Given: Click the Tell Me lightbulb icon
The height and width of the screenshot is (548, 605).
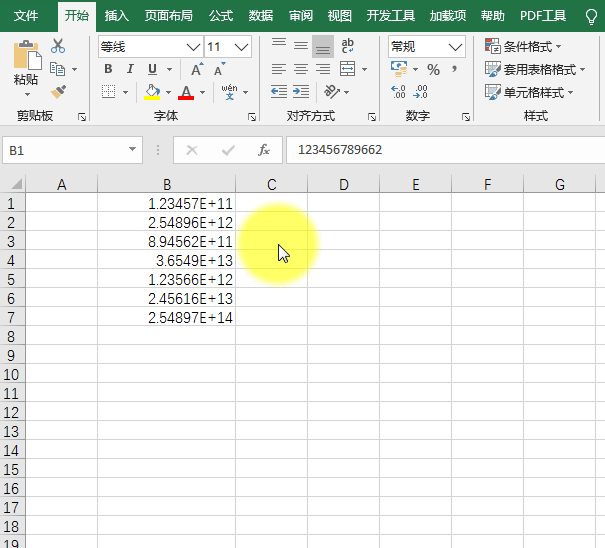Looking at the screenshot, I should (x=591, y=17).
